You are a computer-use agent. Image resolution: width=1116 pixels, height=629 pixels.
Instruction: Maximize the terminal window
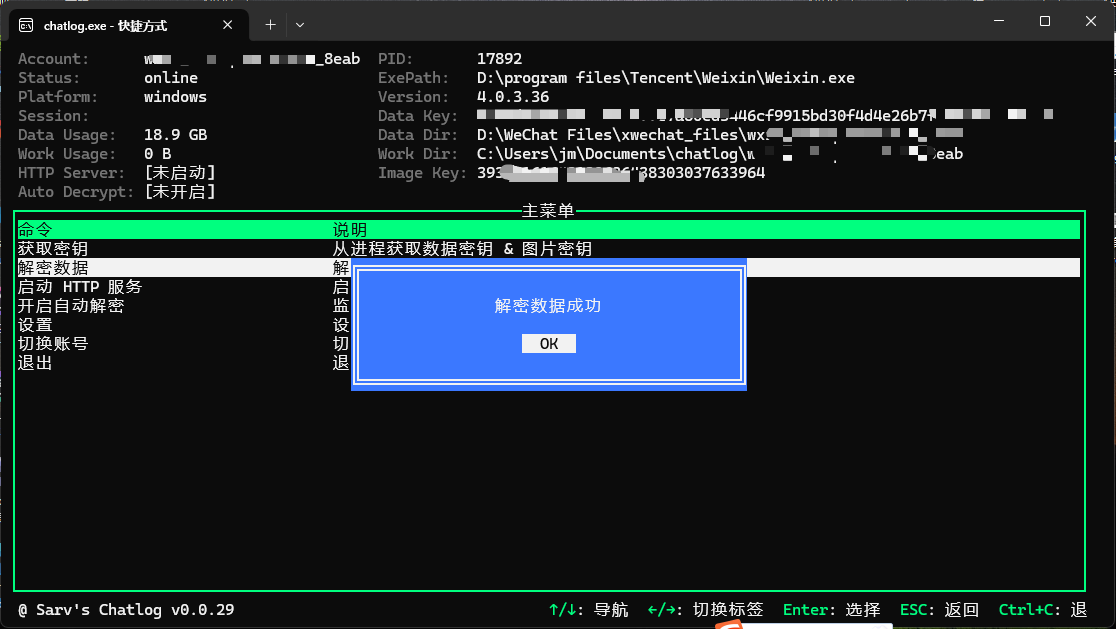coord(1045,21)
